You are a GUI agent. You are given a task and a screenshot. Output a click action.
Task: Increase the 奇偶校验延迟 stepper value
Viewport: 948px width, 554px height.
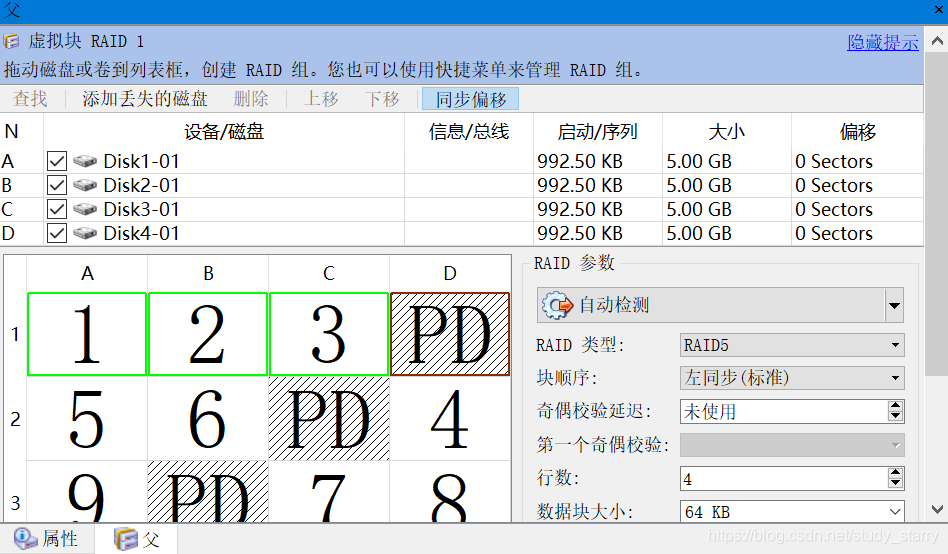click(x=895, y=406)
